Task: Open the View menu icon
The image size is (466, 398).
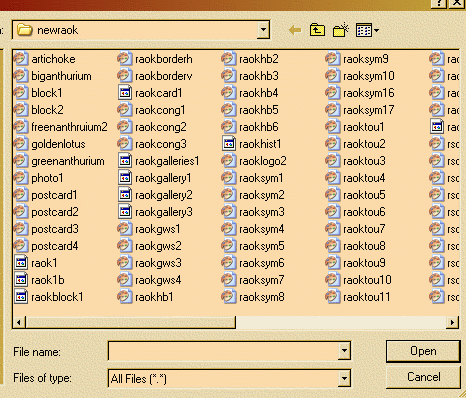Action: [367, 30]
